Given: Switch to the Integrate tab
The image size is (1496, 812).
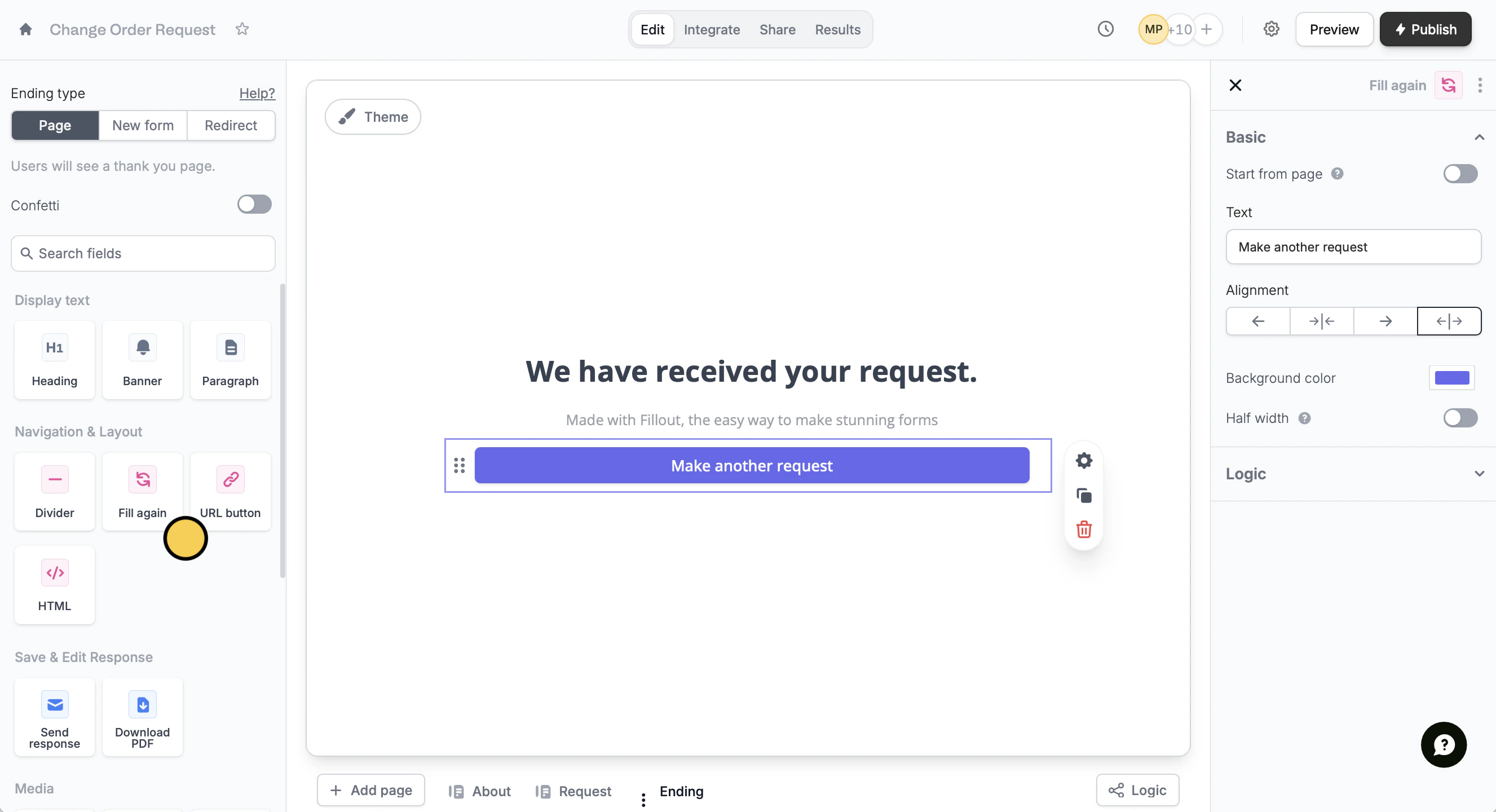Looking at the screenshot, I should (712, 29).
